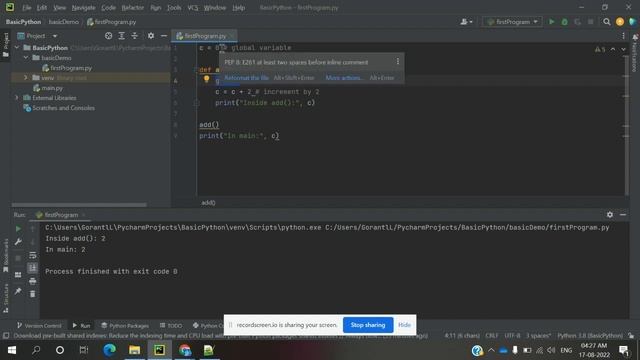Open Search Everywhere magnifier icon

pyautogui.click(x=607, y=22)
